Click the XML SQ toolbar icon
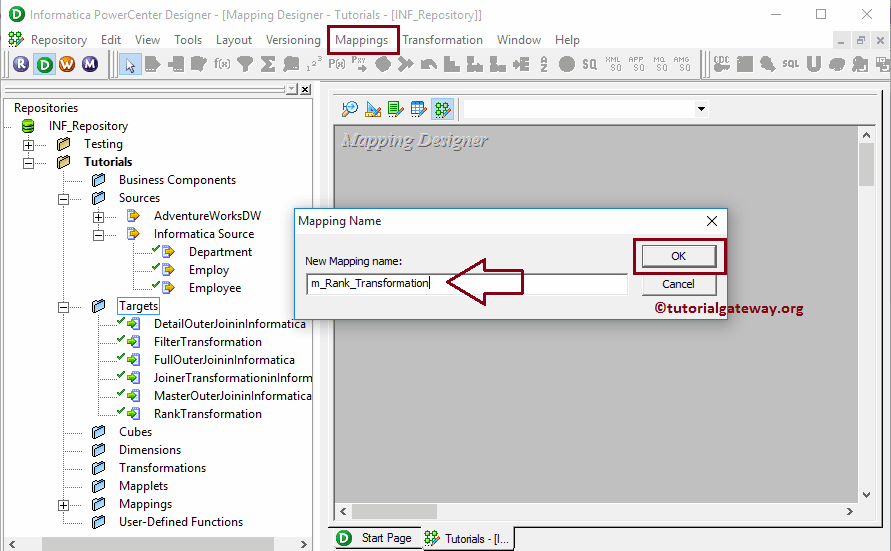Viewport: 891px width, 551px height. tap(613, 64)
